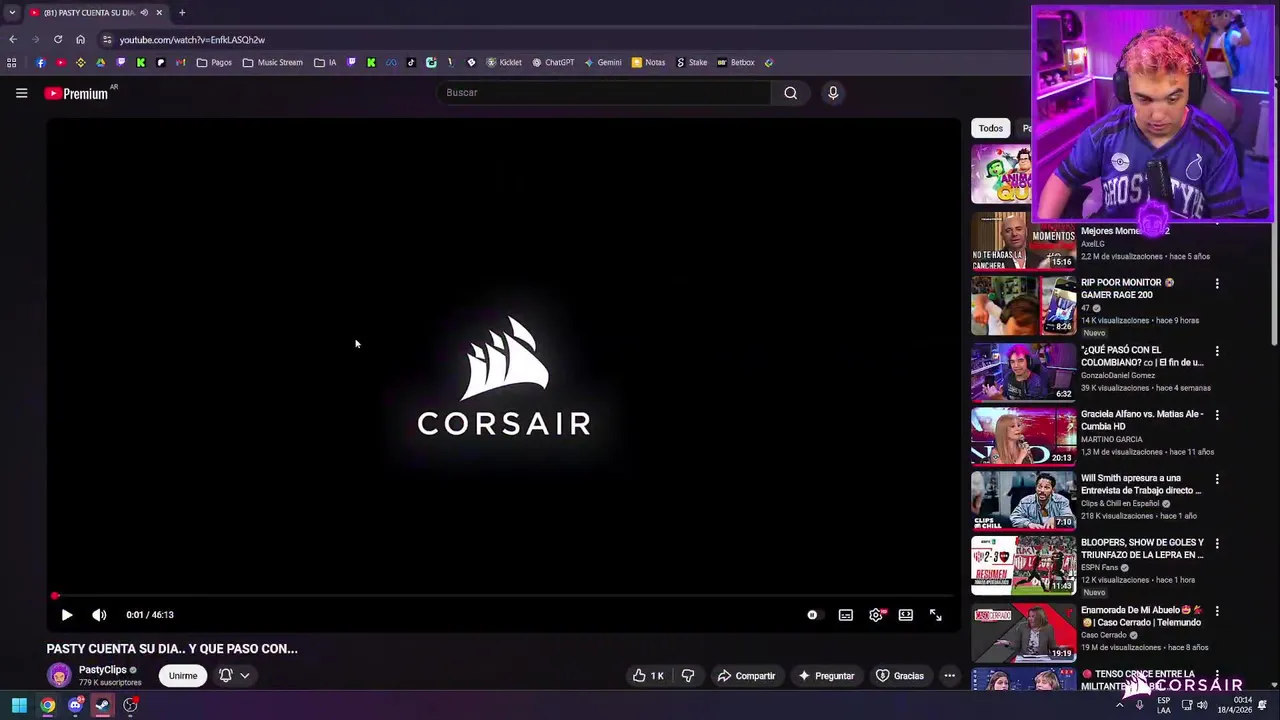
Task: Click the Gracias button
Action: point(900,676)
